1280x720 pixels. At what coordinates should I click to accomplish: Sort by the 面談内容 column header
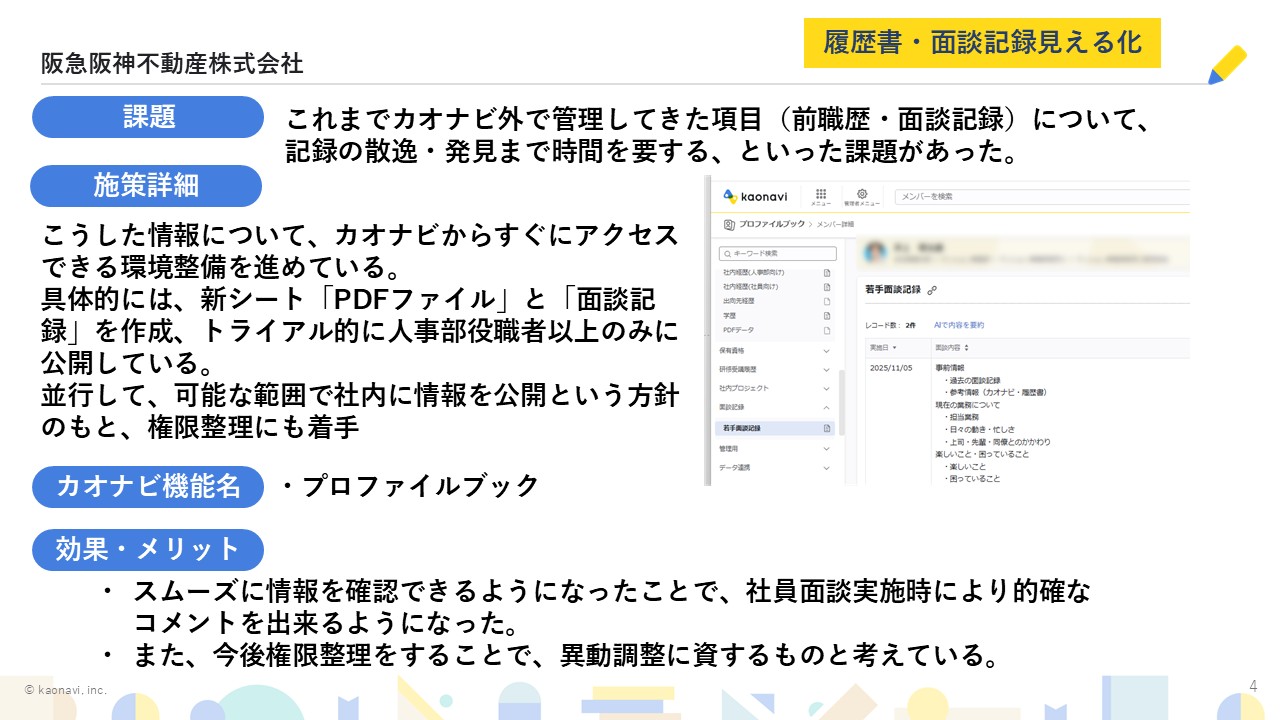click(952, 348)
